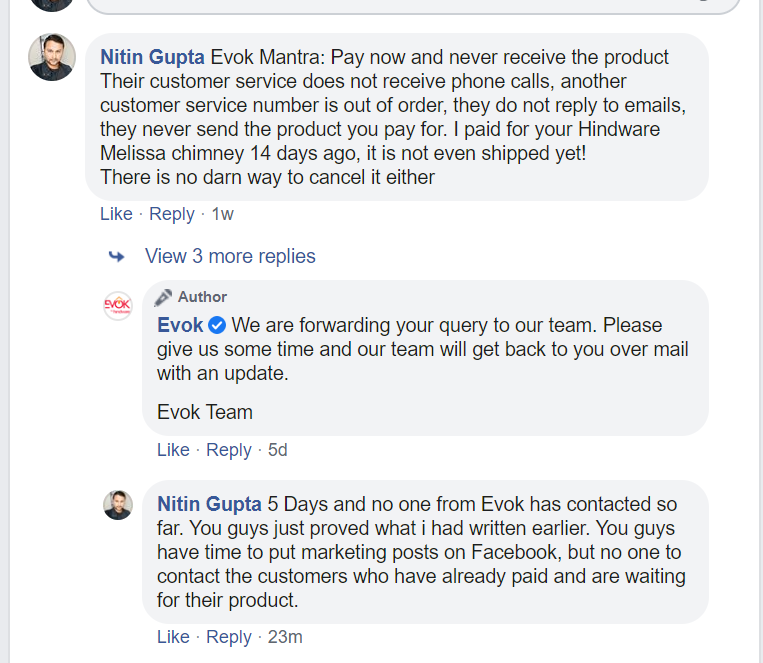Expand View 3 more replies

[x=230, y=256]
